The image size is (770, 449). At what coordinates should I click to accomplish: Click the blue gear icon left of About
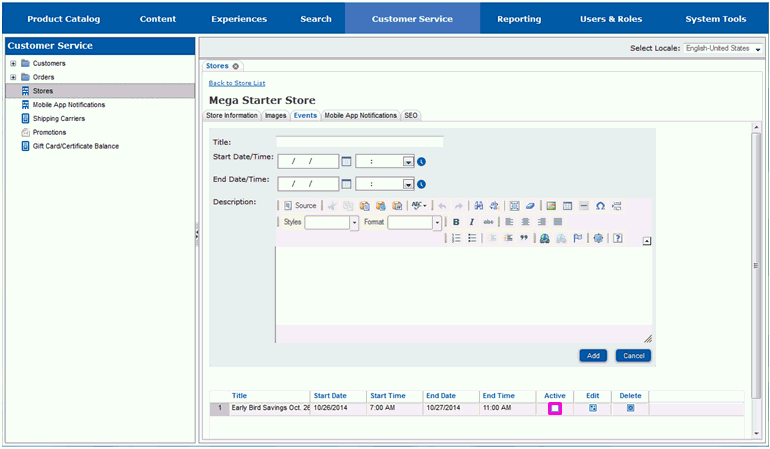pos(598,238)
